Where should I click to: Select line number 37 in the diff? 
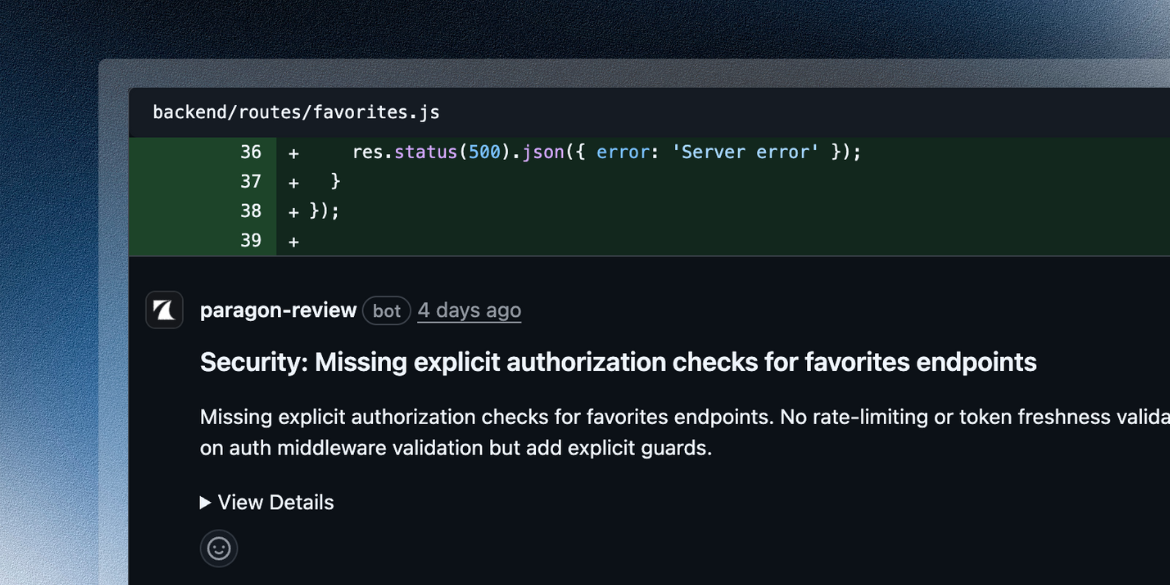click(252, 181)
